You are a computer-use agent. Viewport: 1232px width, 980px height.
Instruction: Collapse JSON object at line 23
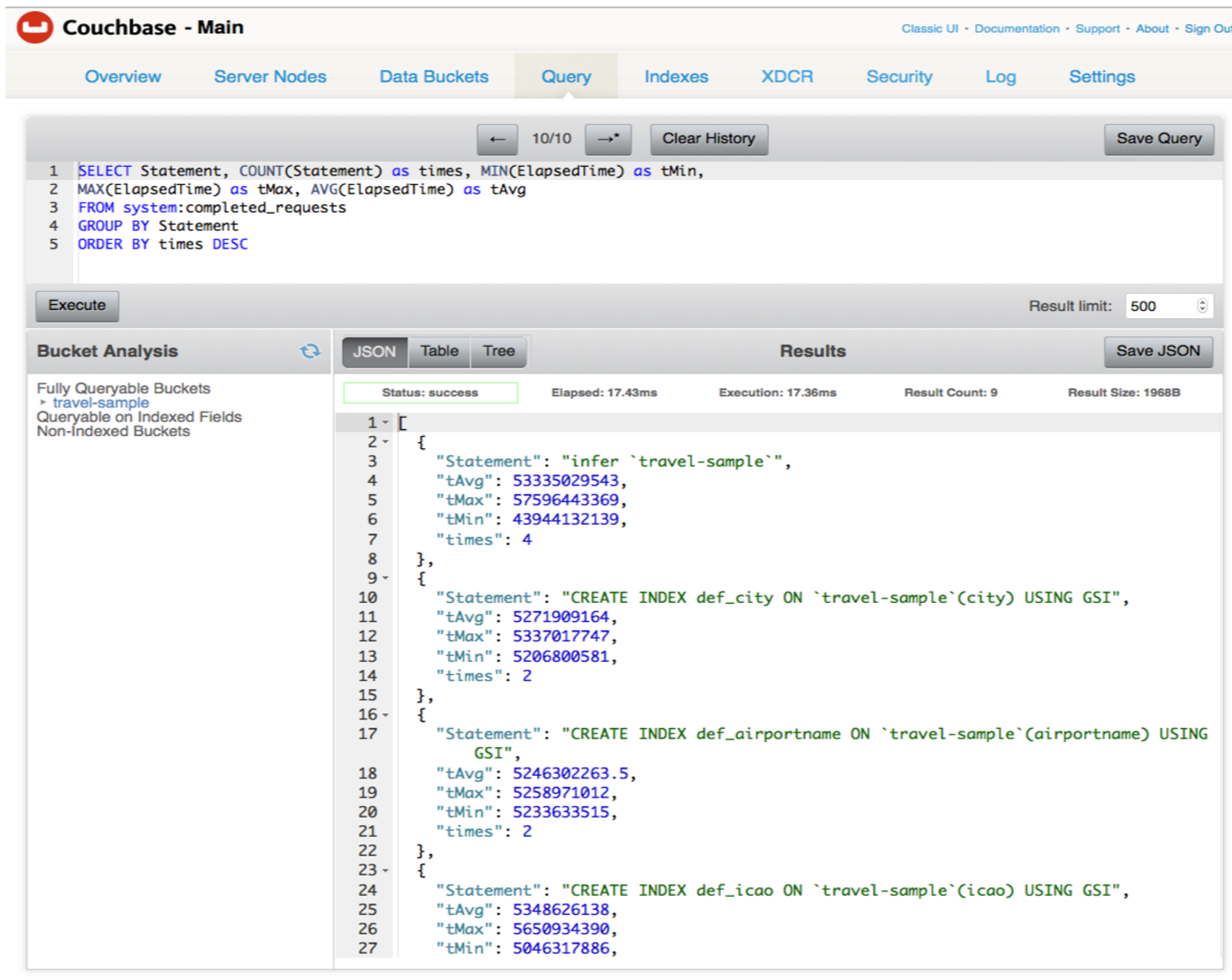385,871
